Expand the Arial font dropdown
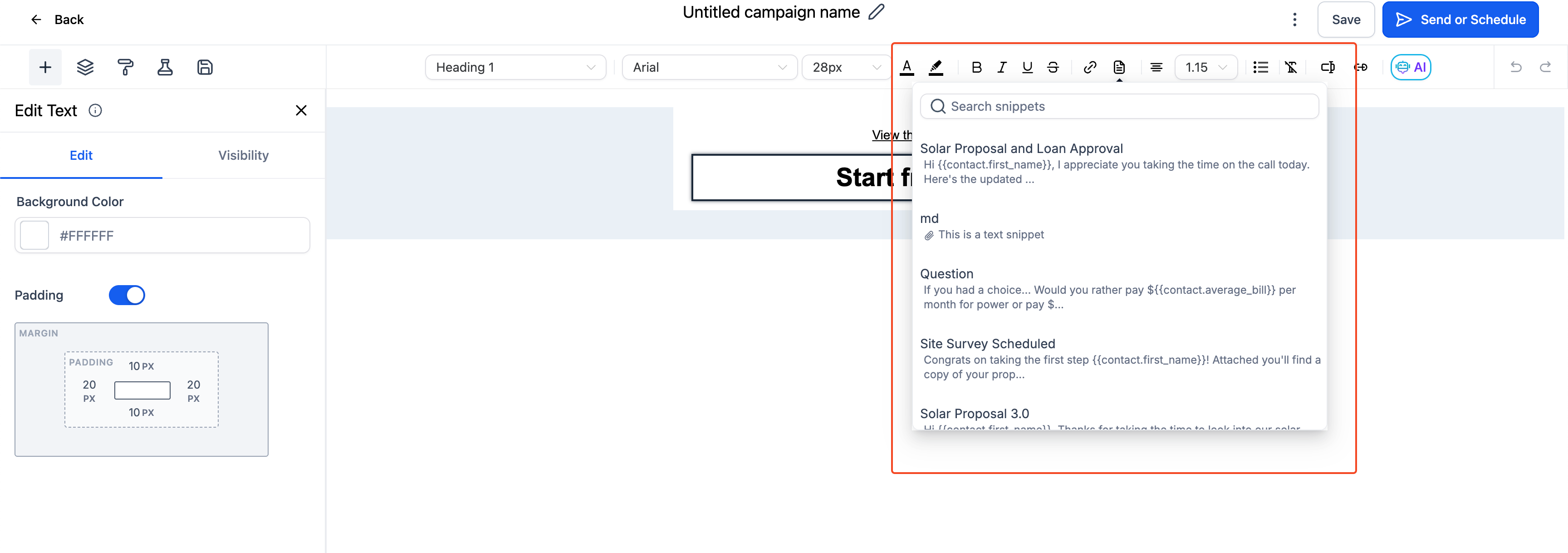 (709, 67)
